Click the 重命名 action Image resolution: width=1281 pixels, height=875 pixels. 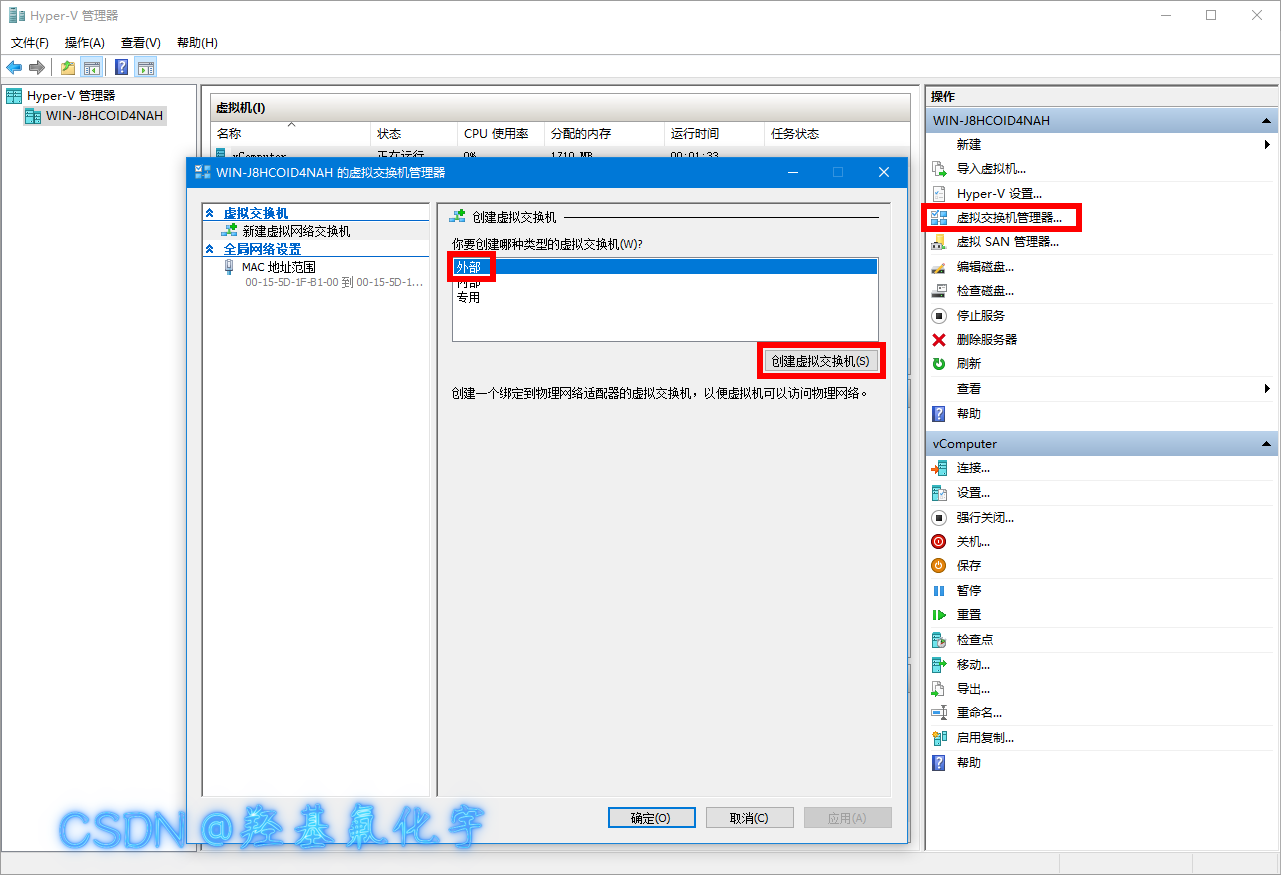click(979, 713)
